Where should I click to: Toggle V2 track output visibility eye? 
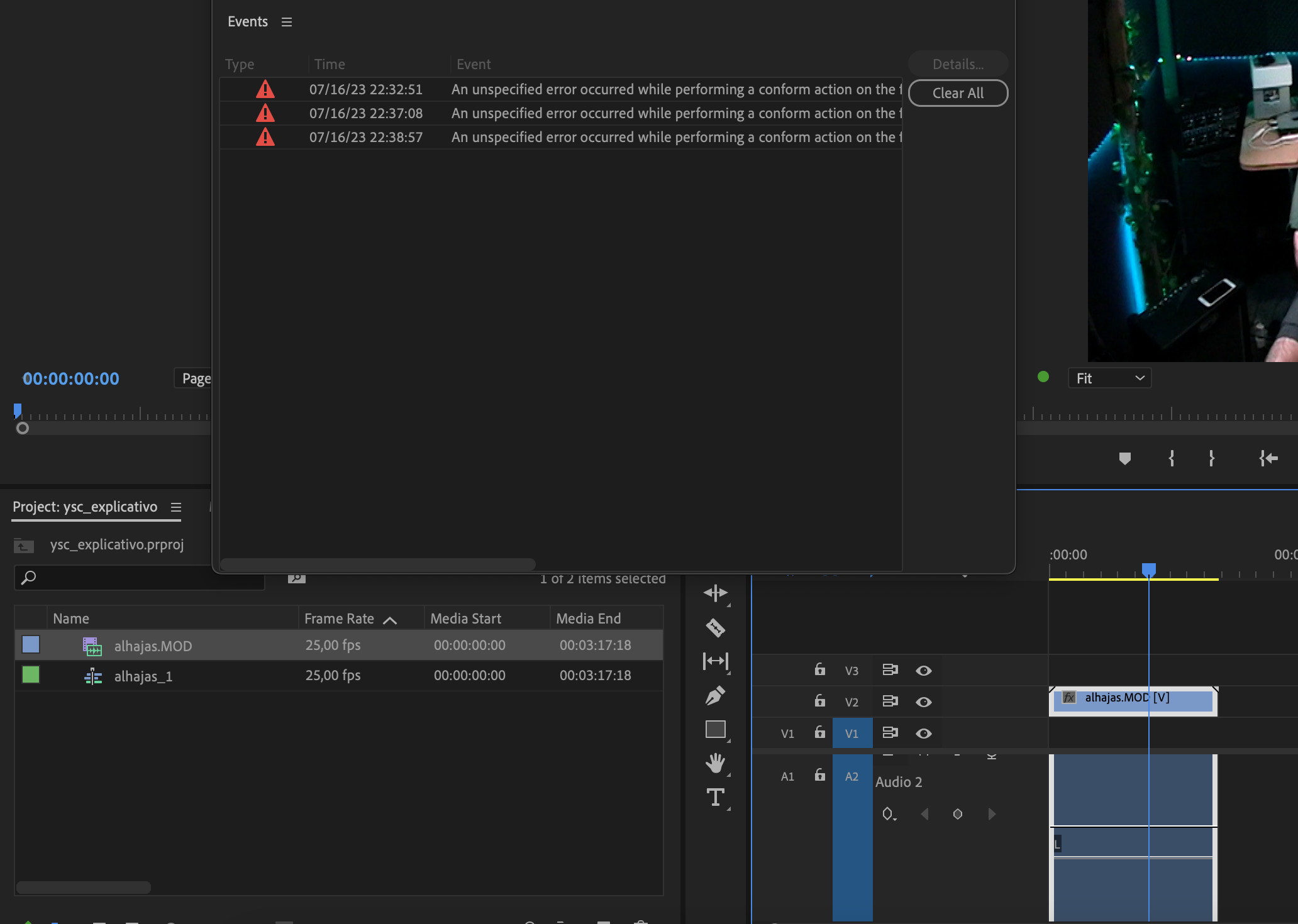coord(923,701)
